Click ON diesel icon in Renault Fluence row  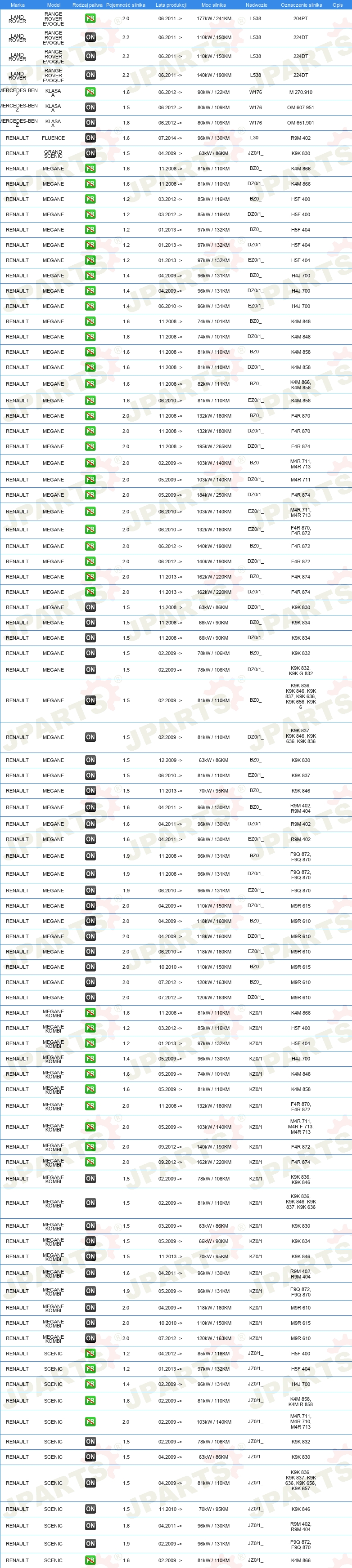[90, 138]
